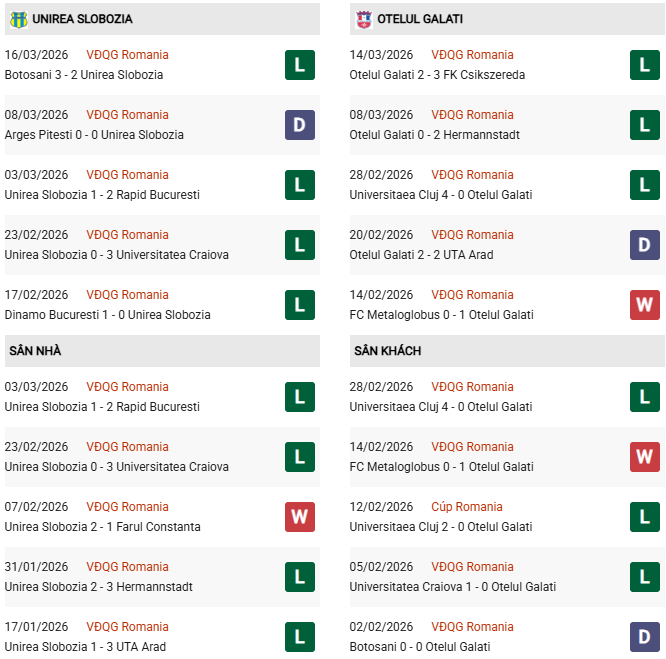
Task: Click the draw badge for Botosani 0 - 0 Otelul Galati
Action: 644,637
